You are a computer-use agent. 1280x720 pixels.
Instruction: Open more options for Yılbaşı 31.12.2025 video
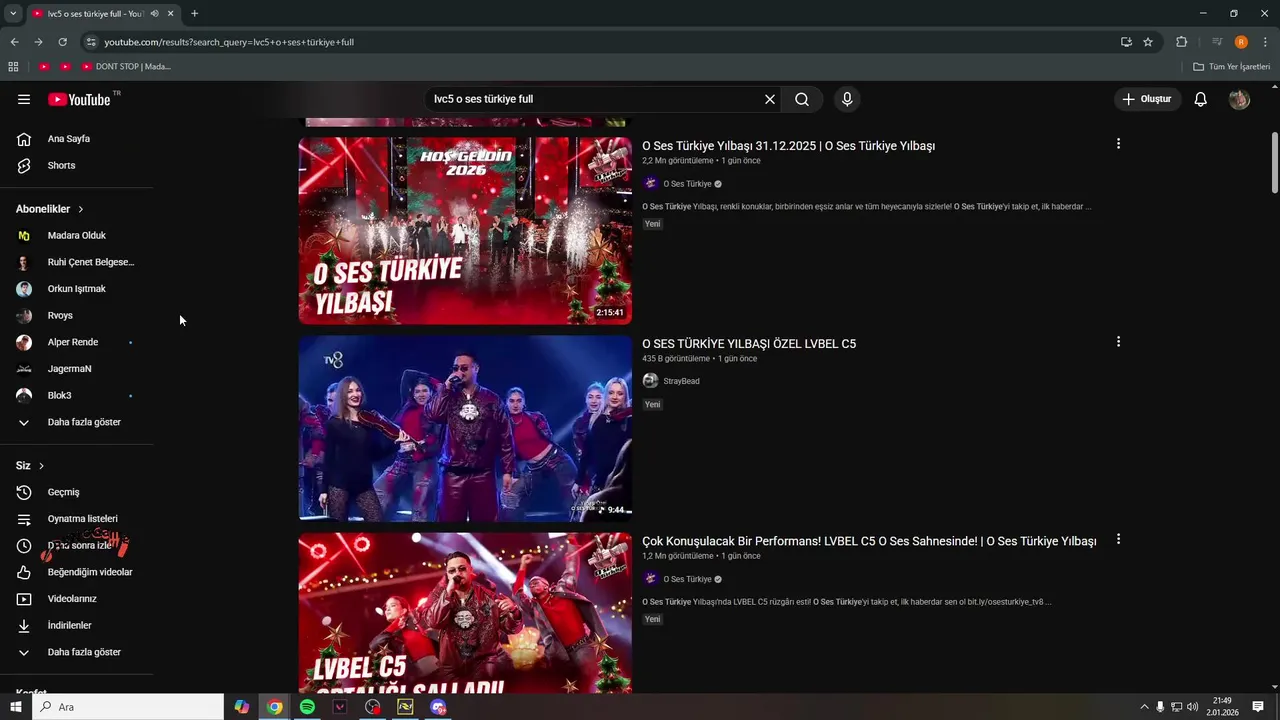coord(1118,144)
